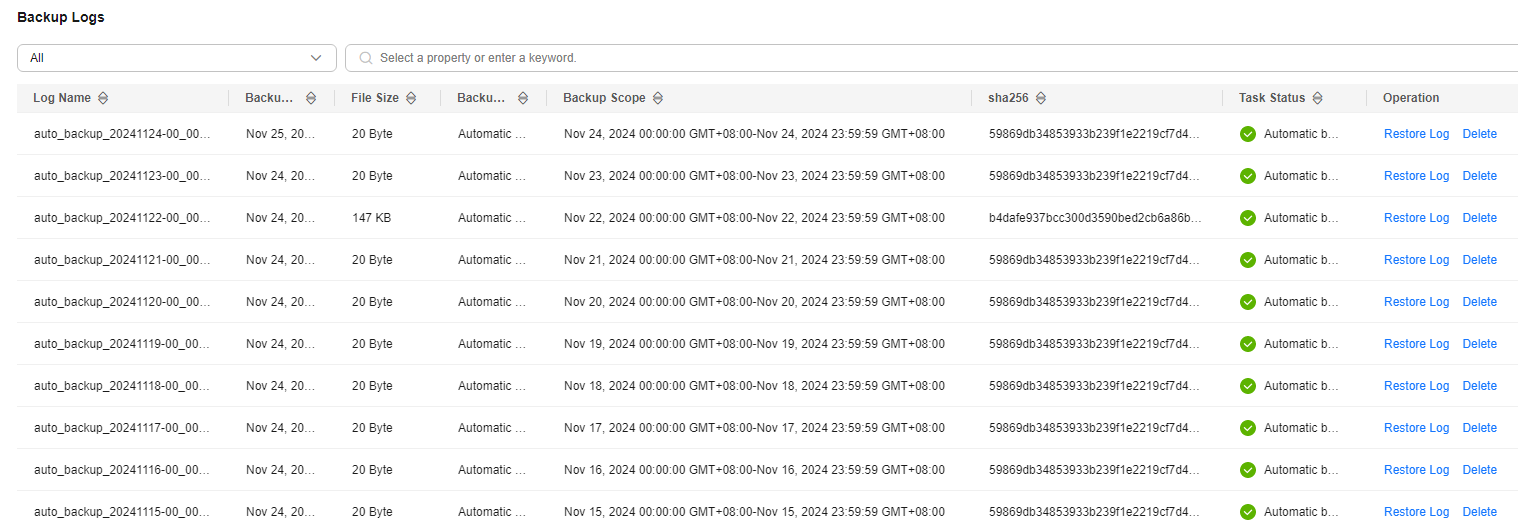Sort by Backup Scope column icon
1518x529 pixels.
[x=658, y=98]
